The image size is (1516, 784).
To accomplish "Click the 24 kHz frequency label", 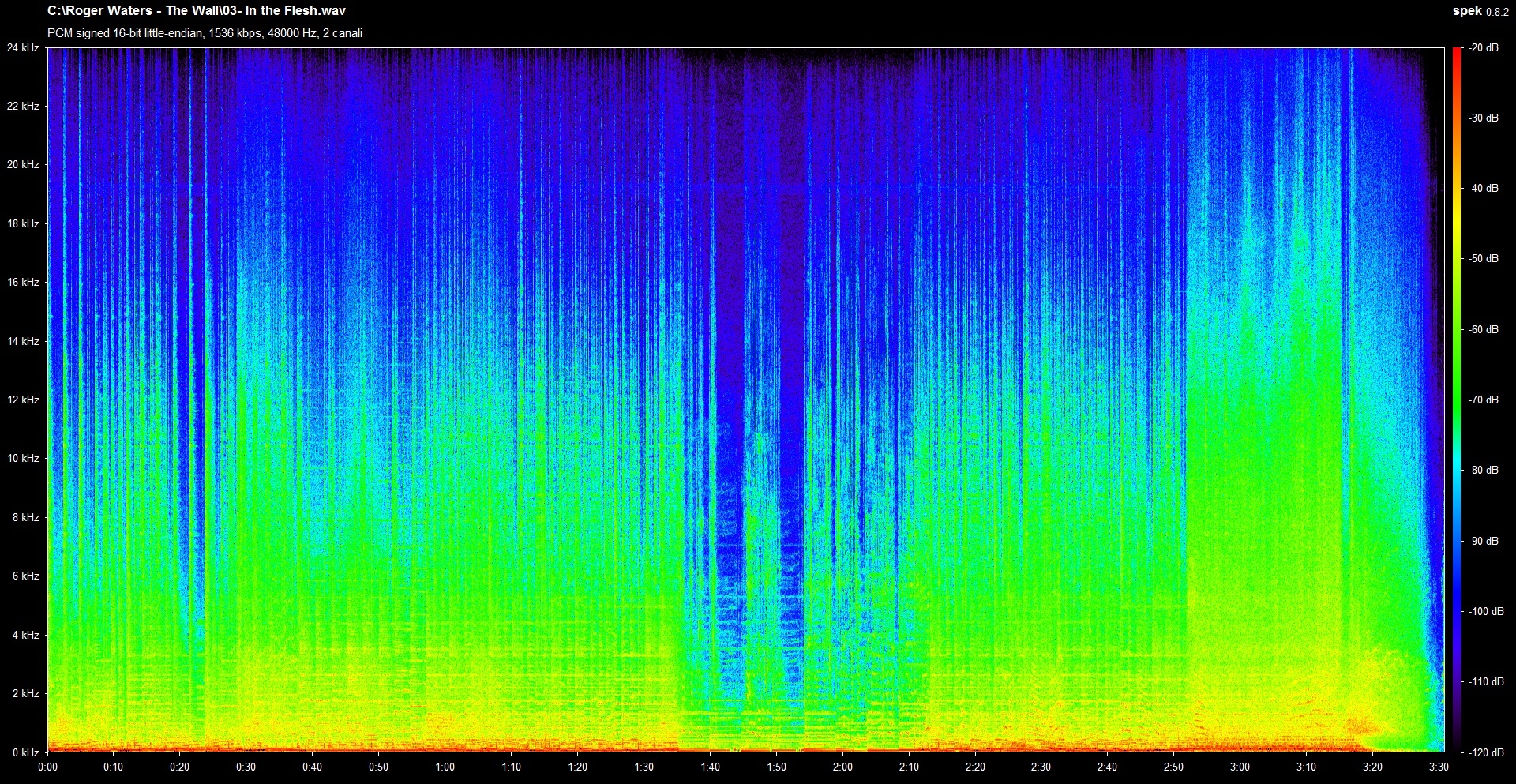I will click(x=23, y=48).
